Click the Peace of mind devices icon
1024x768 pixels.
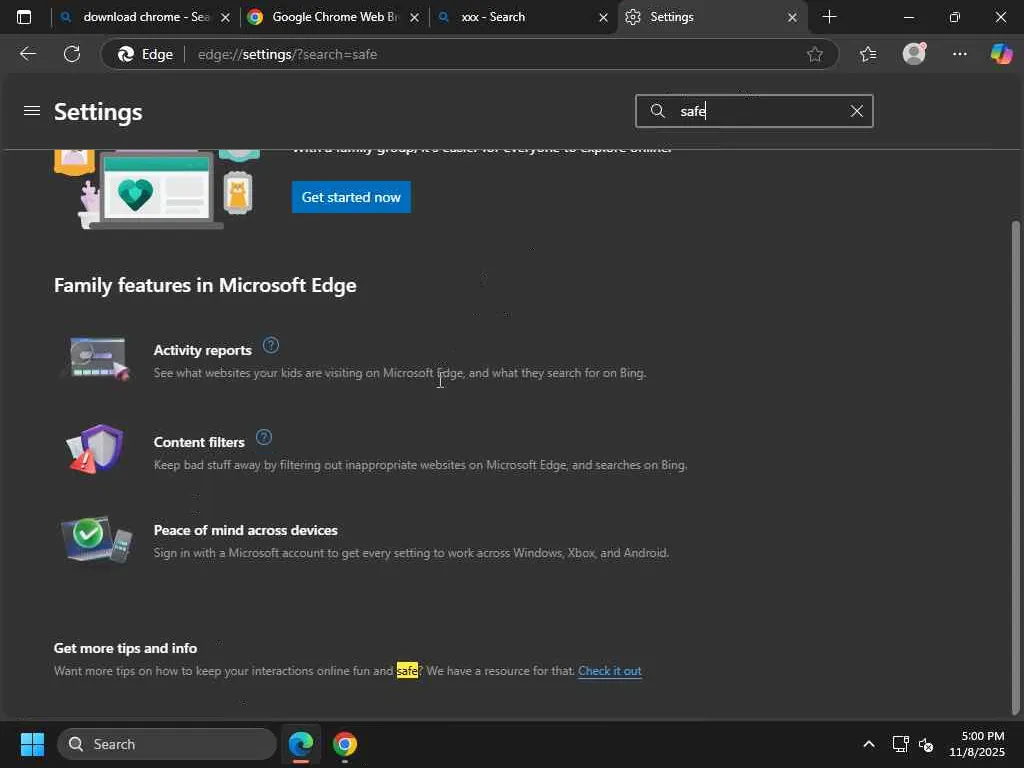click(x=97, y=539)
